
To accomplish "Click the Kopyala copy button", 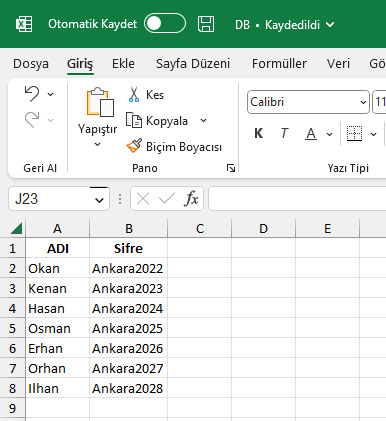I will [x=157, y=121].
